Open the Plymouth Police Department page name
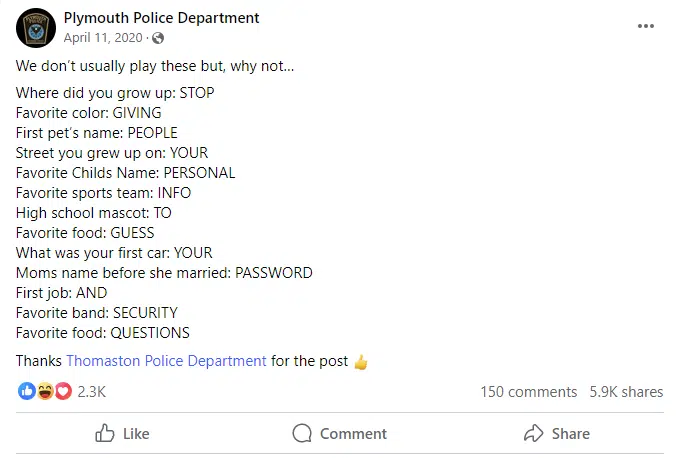 161,18
